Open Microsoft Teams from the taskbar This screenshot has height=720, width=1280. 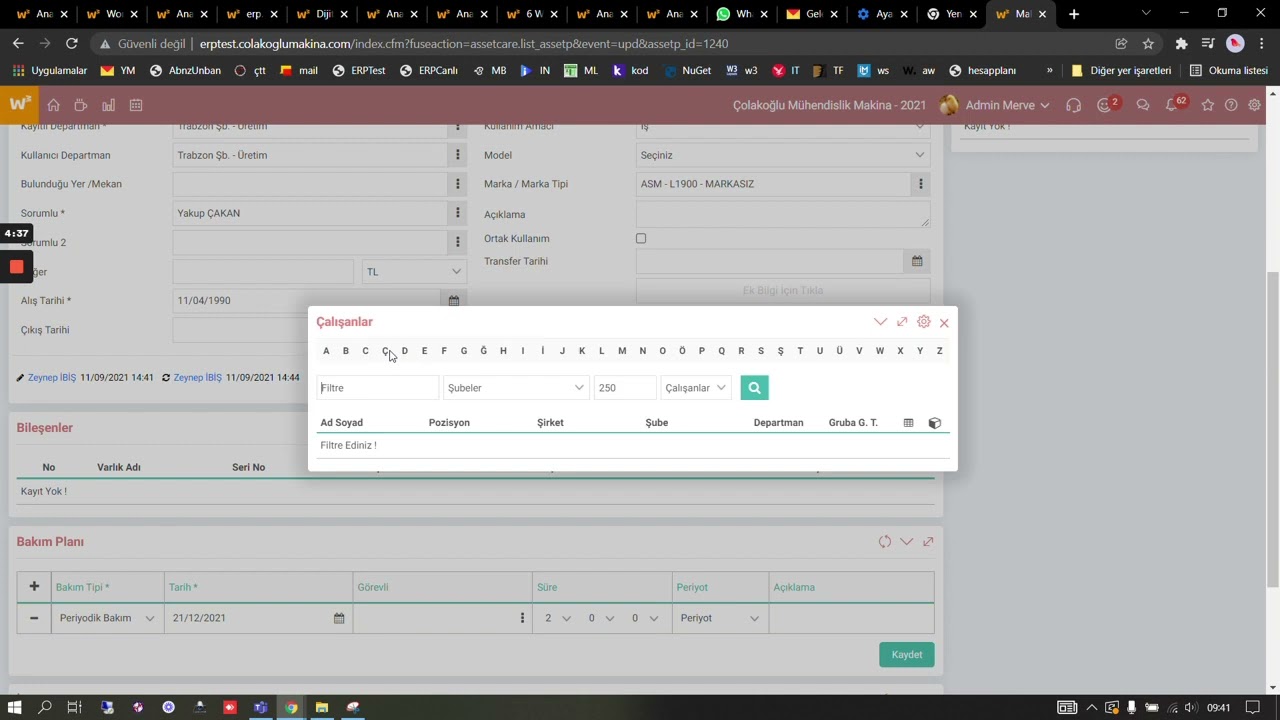click(260, 707)
